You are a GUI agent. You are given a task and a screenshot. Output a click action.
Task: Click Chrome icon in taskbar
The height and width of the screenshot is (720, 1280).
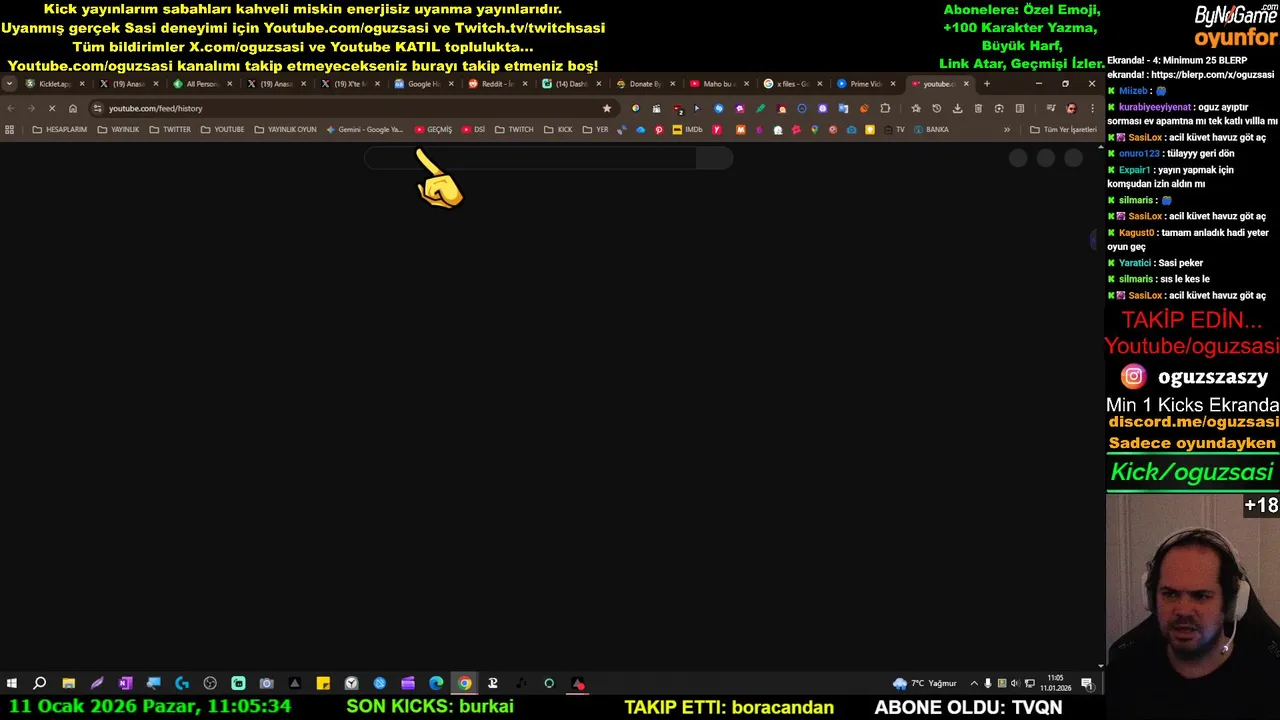click(465, 683)
